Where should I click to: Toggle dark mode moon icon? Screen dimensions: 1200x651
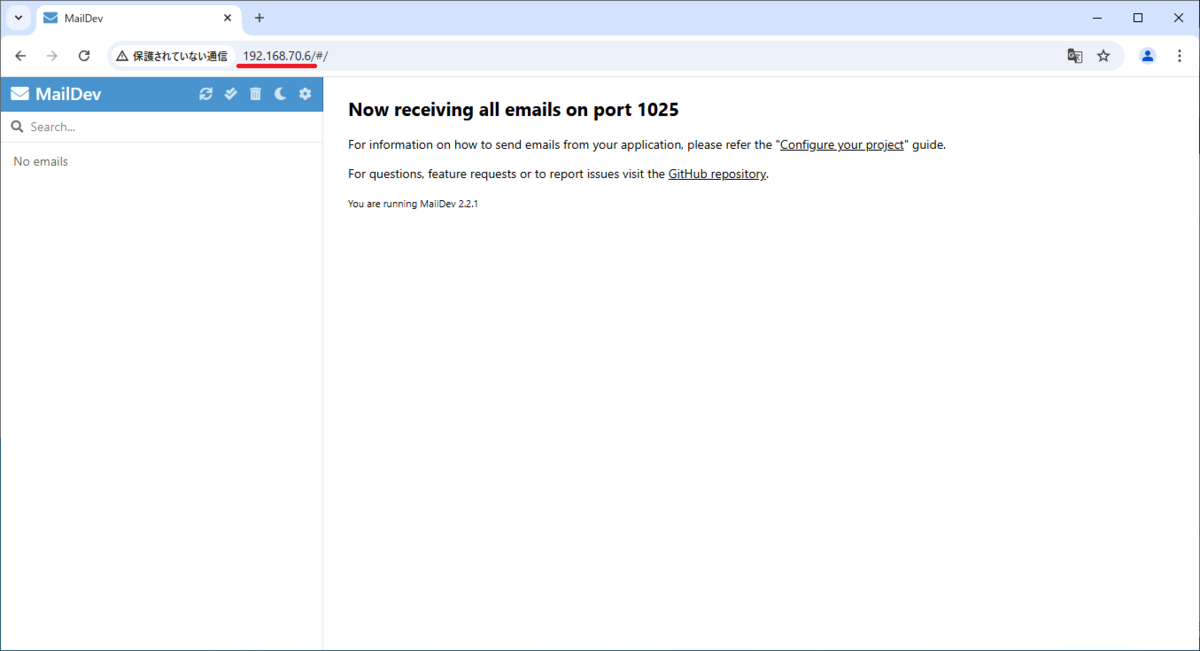pos(280,94)
